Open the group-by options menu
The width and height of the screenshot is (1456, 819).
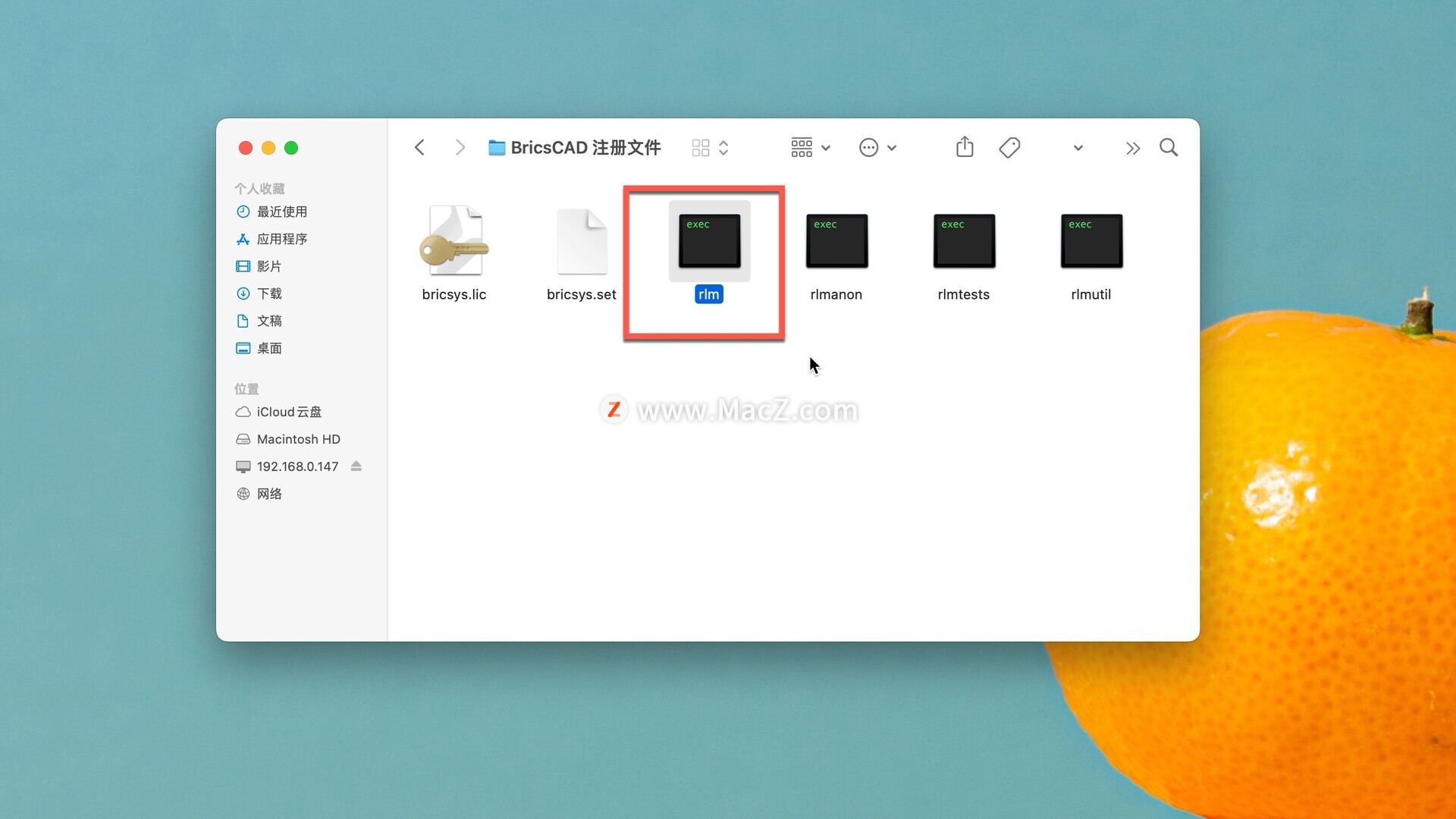pyautogui.click(x=810, y=147)
